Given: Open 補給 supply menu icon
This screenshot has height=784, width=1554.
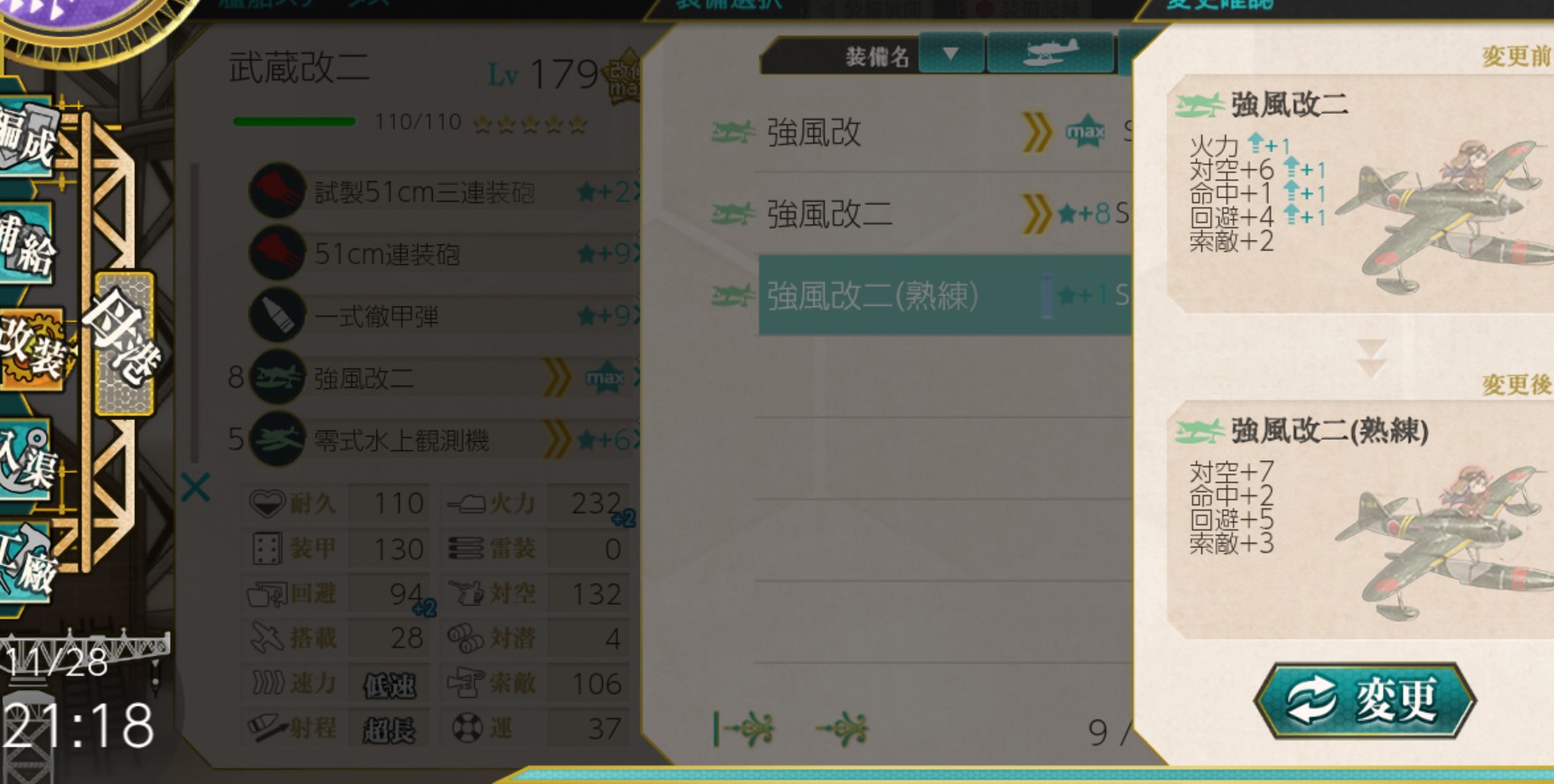Looking at the screenshot, I should 28,243.
